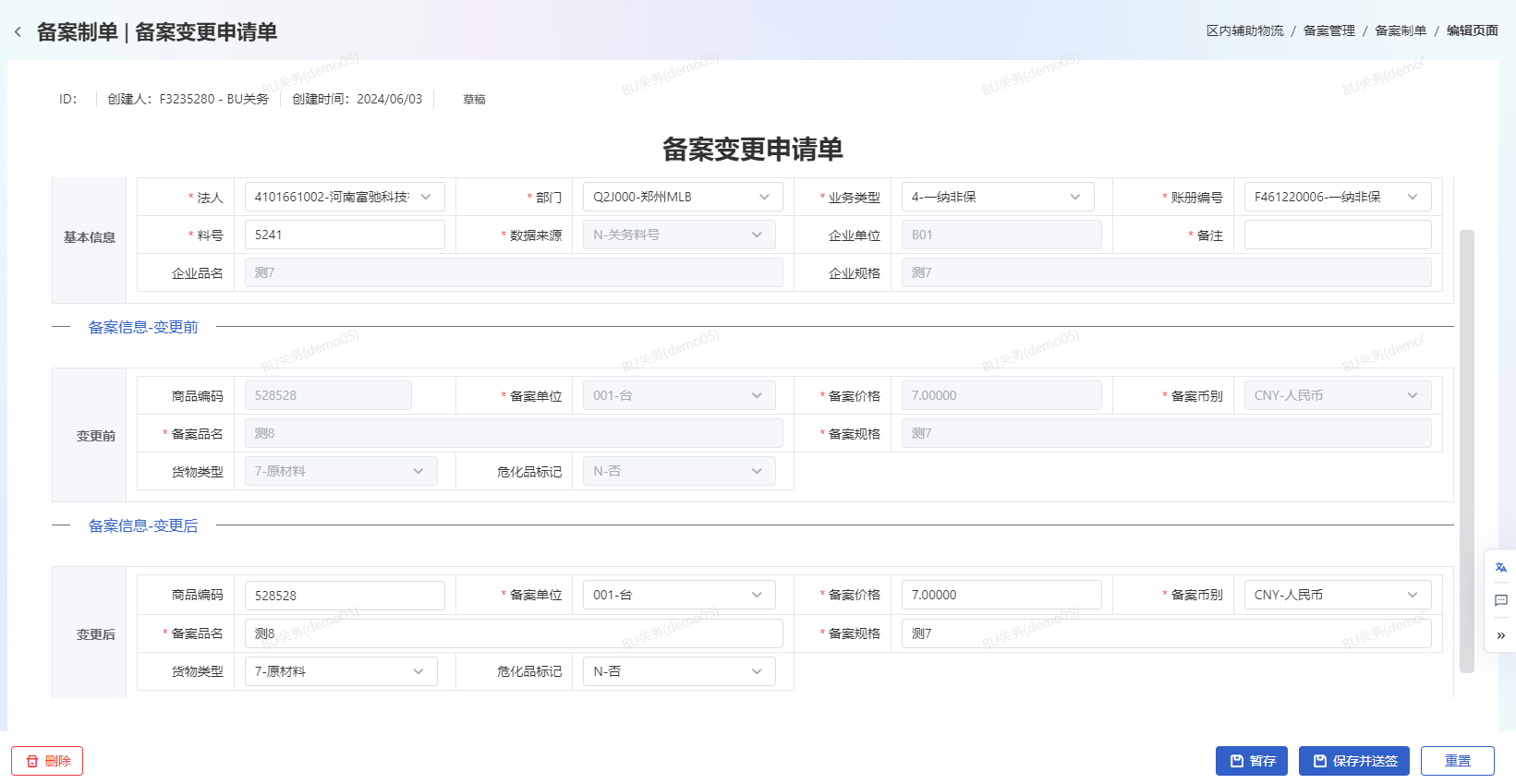The image size is (1516, 784).
Task: Open 备案管理 breadcrumb
Action: pyautogui.click(x=1328, y=30)
